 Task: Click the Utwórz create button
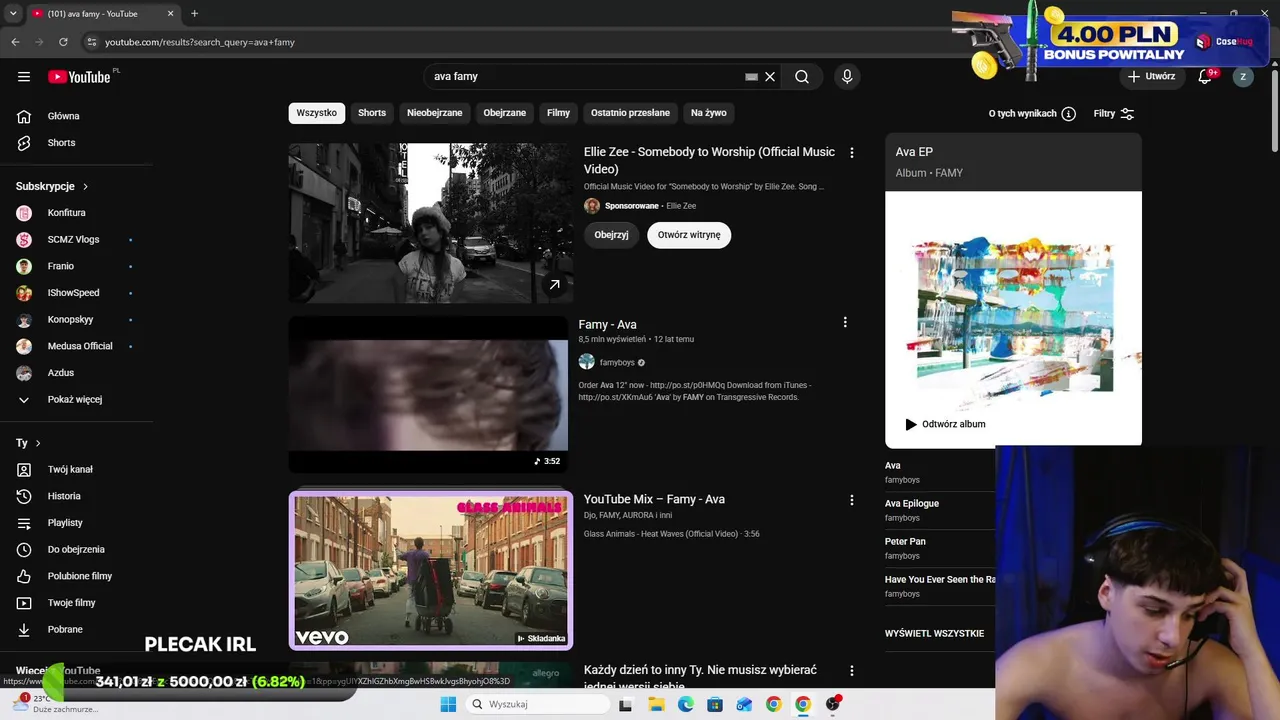(1152, 76)
